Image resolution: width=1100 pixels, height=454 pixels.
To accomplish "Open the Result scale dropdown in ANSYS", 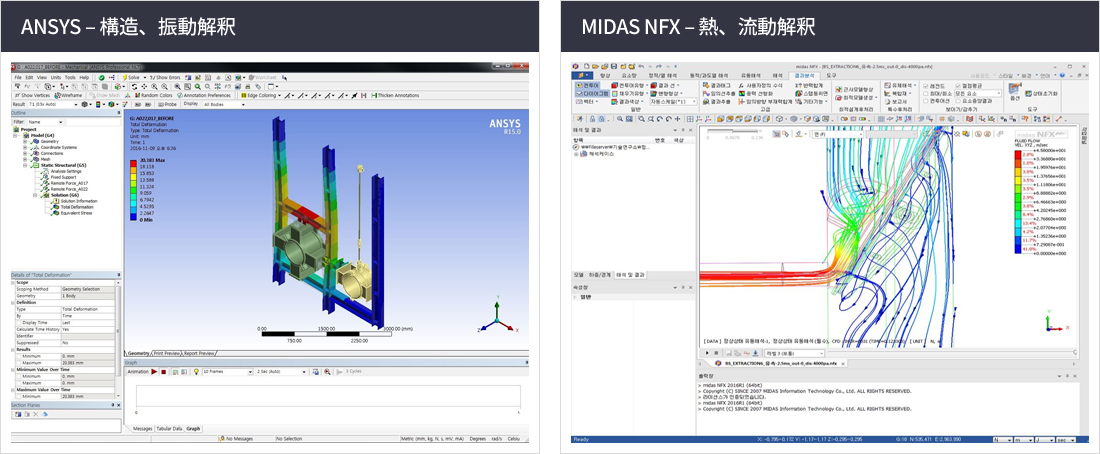I will tap(53, 105).
